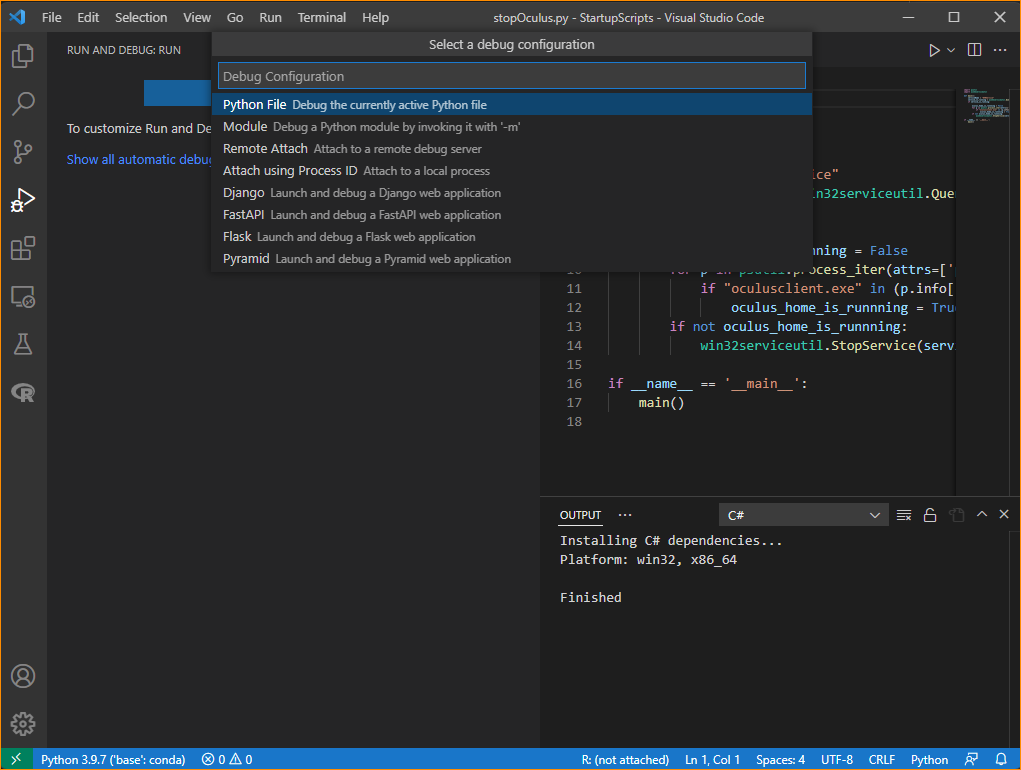Open the Go menu

tap(235, 18)
